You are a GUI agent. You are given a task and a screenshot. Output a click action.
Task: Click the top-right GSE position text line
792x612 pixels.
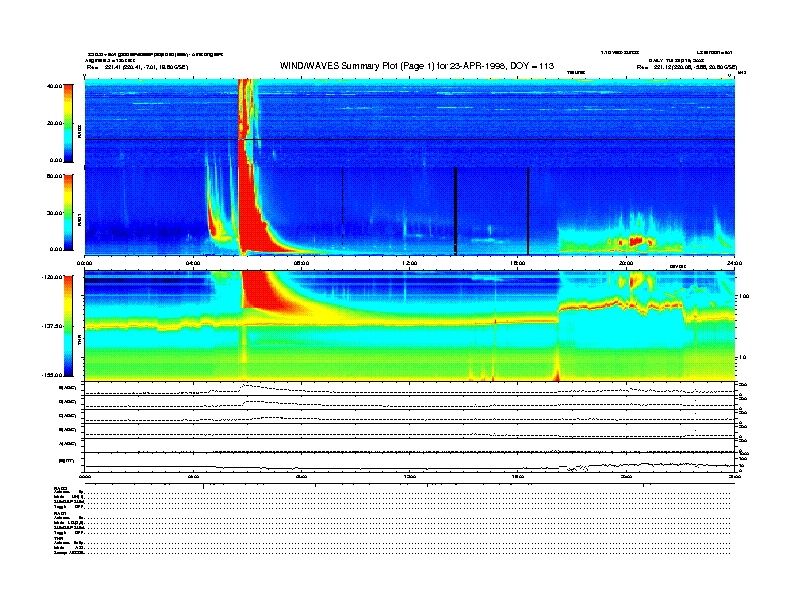pos(687,67)
